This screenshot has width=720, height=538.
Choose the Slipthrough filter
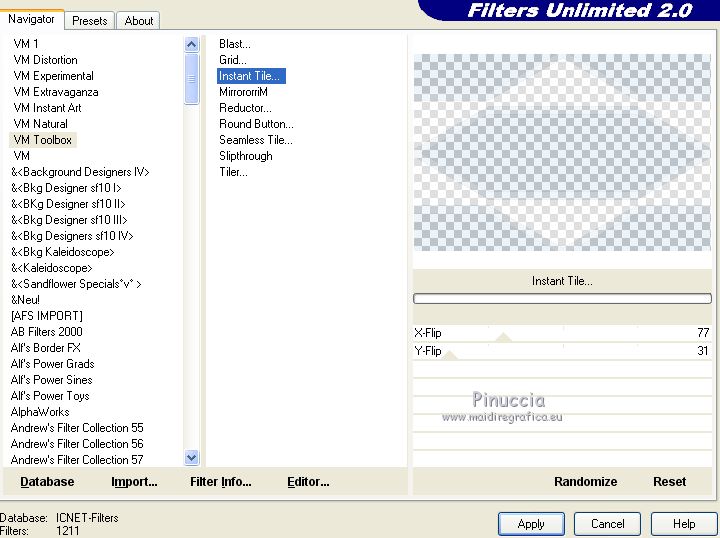coord(246,156)
